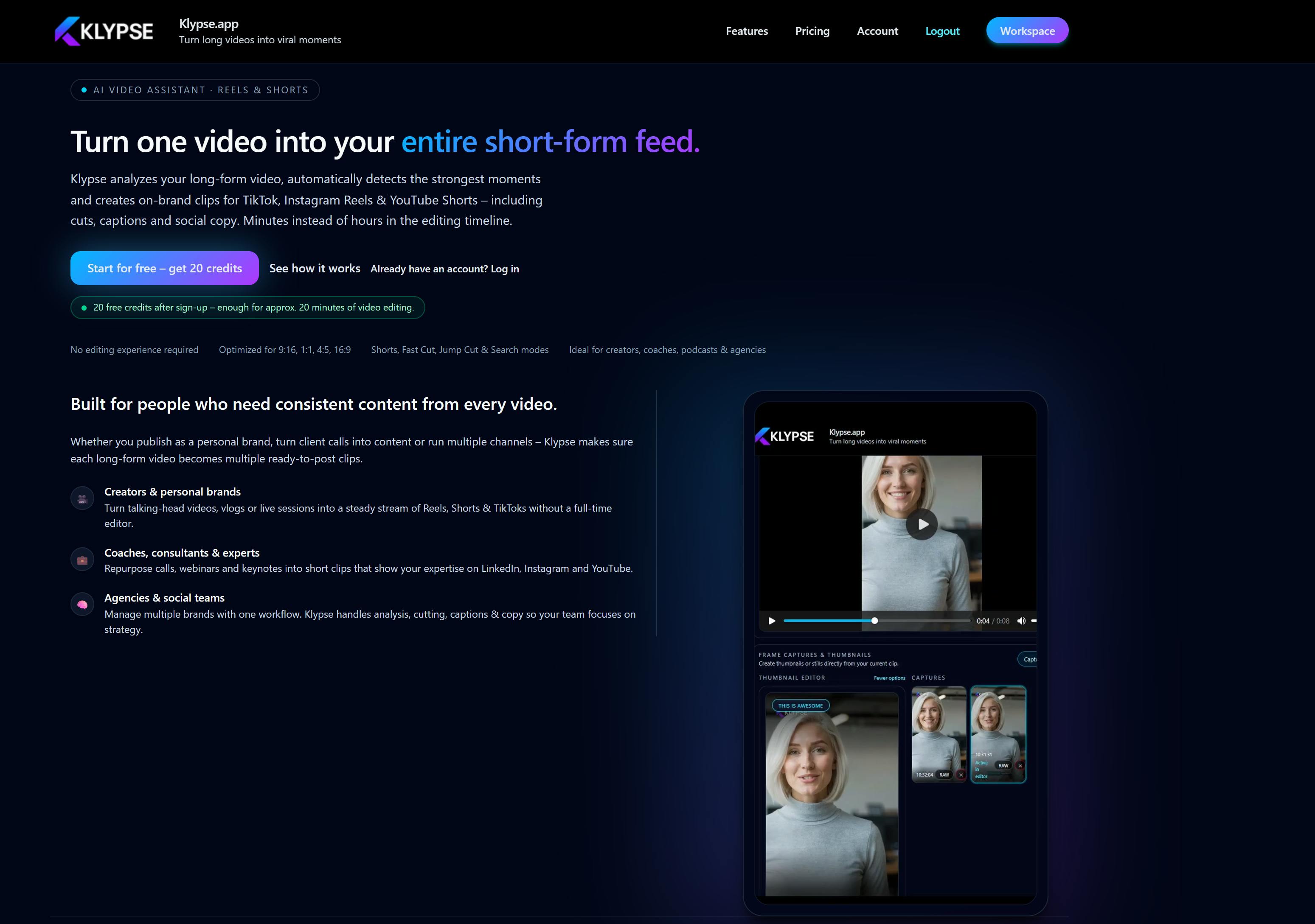Click the Klypse.app site title in the header

coord(208,23)
